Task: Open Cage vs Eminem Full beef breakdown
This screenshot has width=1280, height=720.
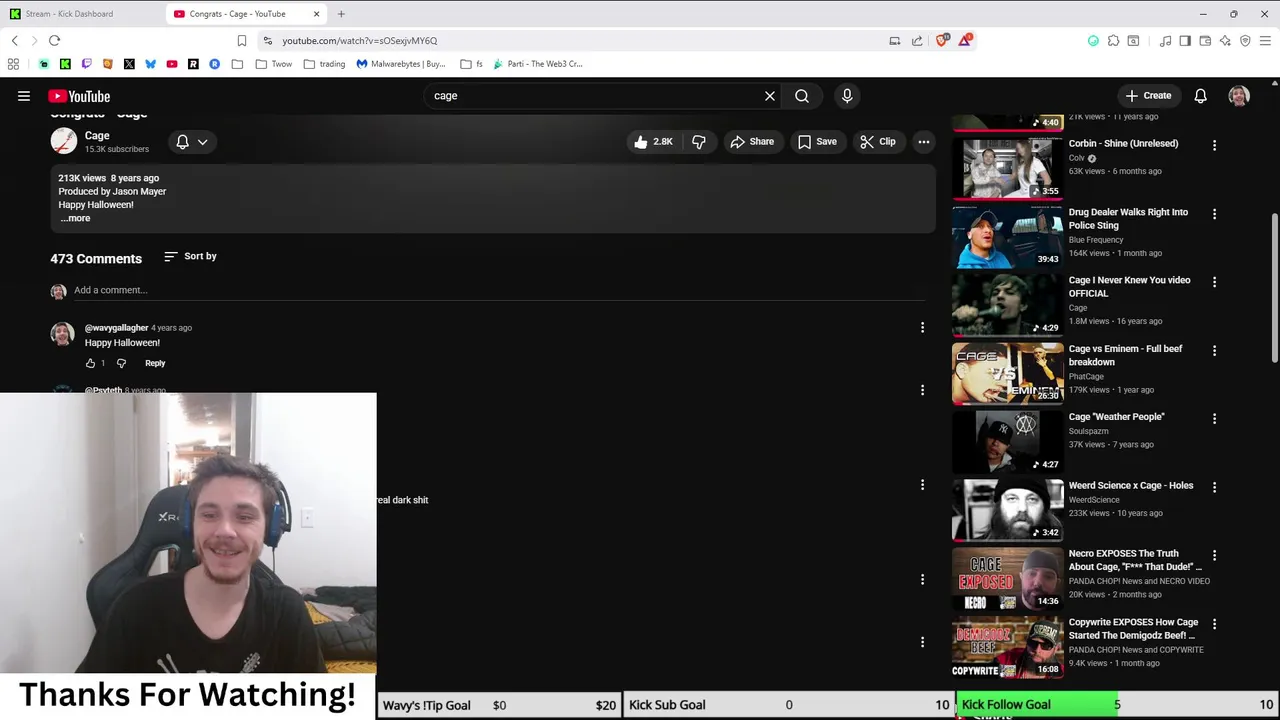Action: [1125, 355]
